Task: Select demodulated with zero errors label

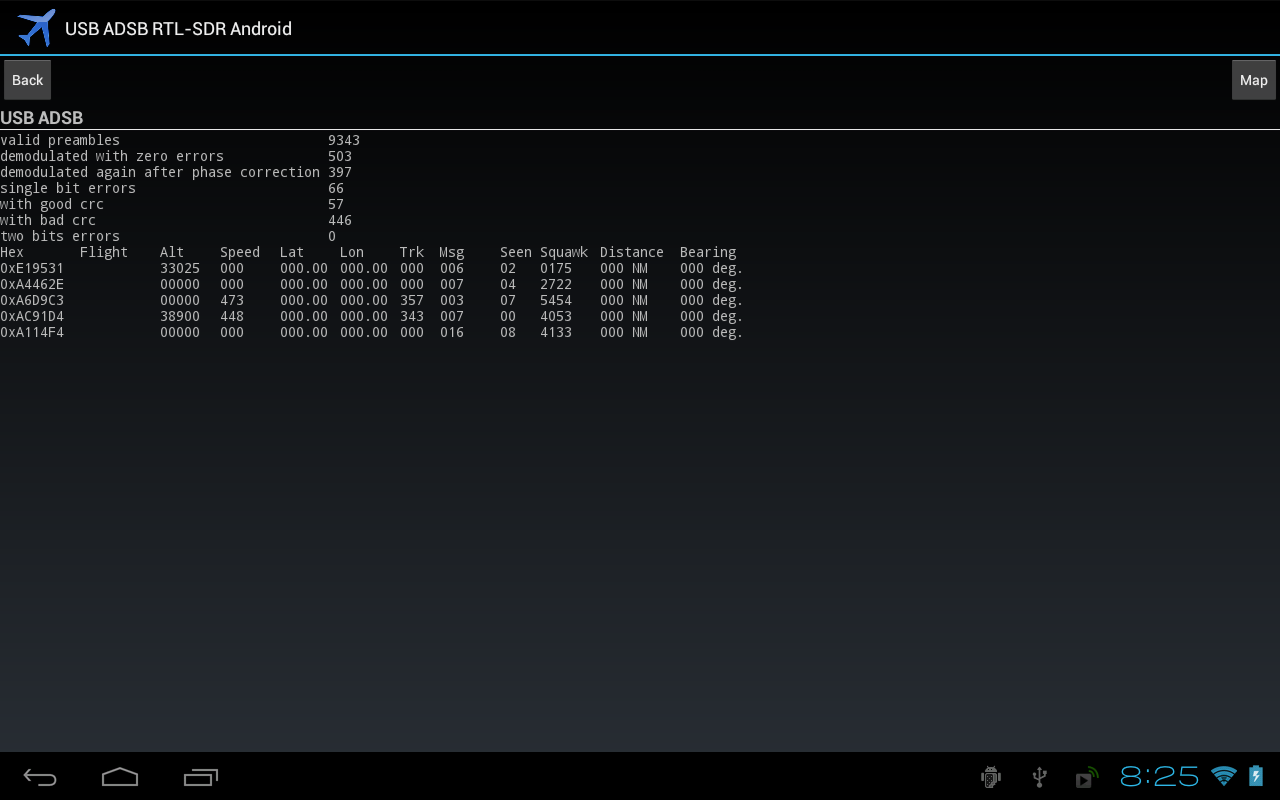Action: pyautogui.click(x=112, y=156)
